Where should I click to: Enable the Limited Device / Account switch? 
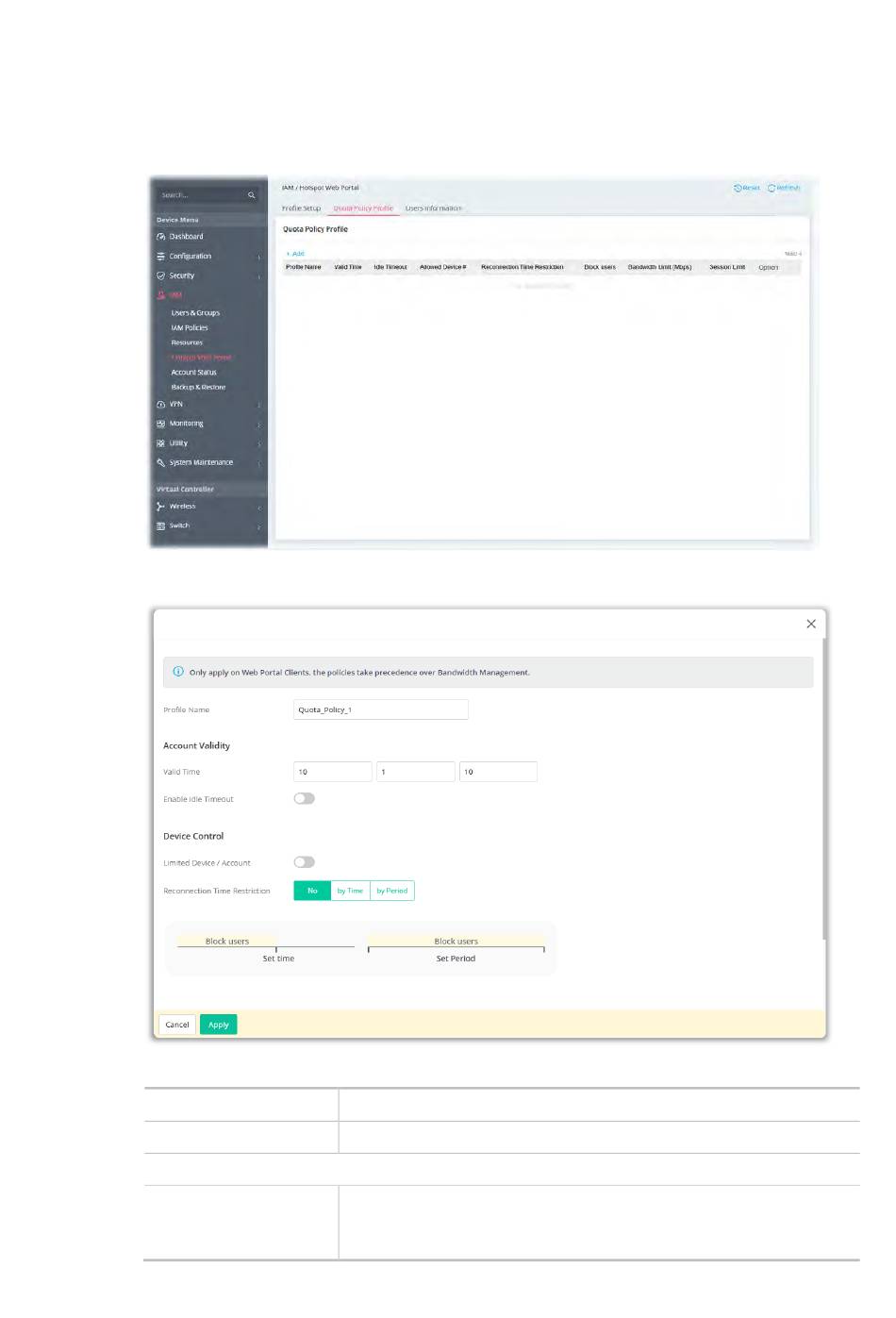point(304,862)
